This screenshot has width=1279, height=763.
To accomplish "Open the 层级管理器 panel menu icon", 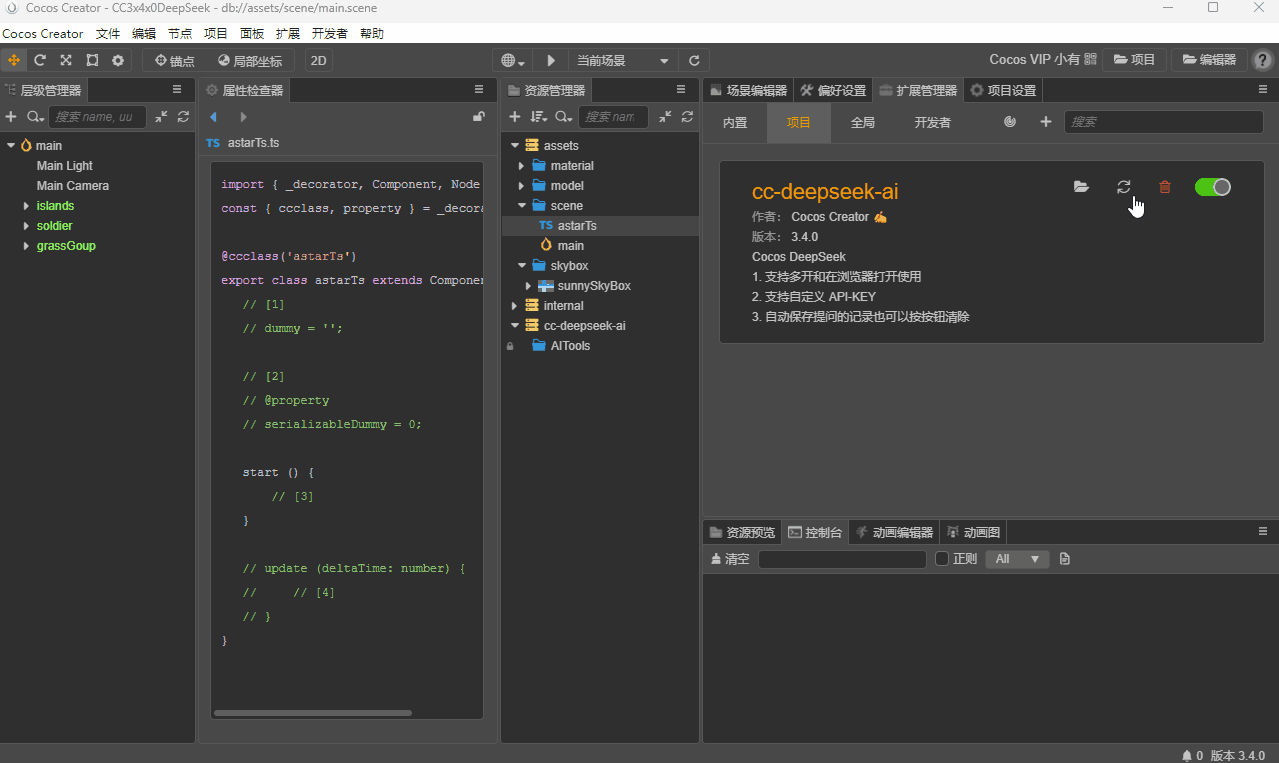I will [177, 90].
